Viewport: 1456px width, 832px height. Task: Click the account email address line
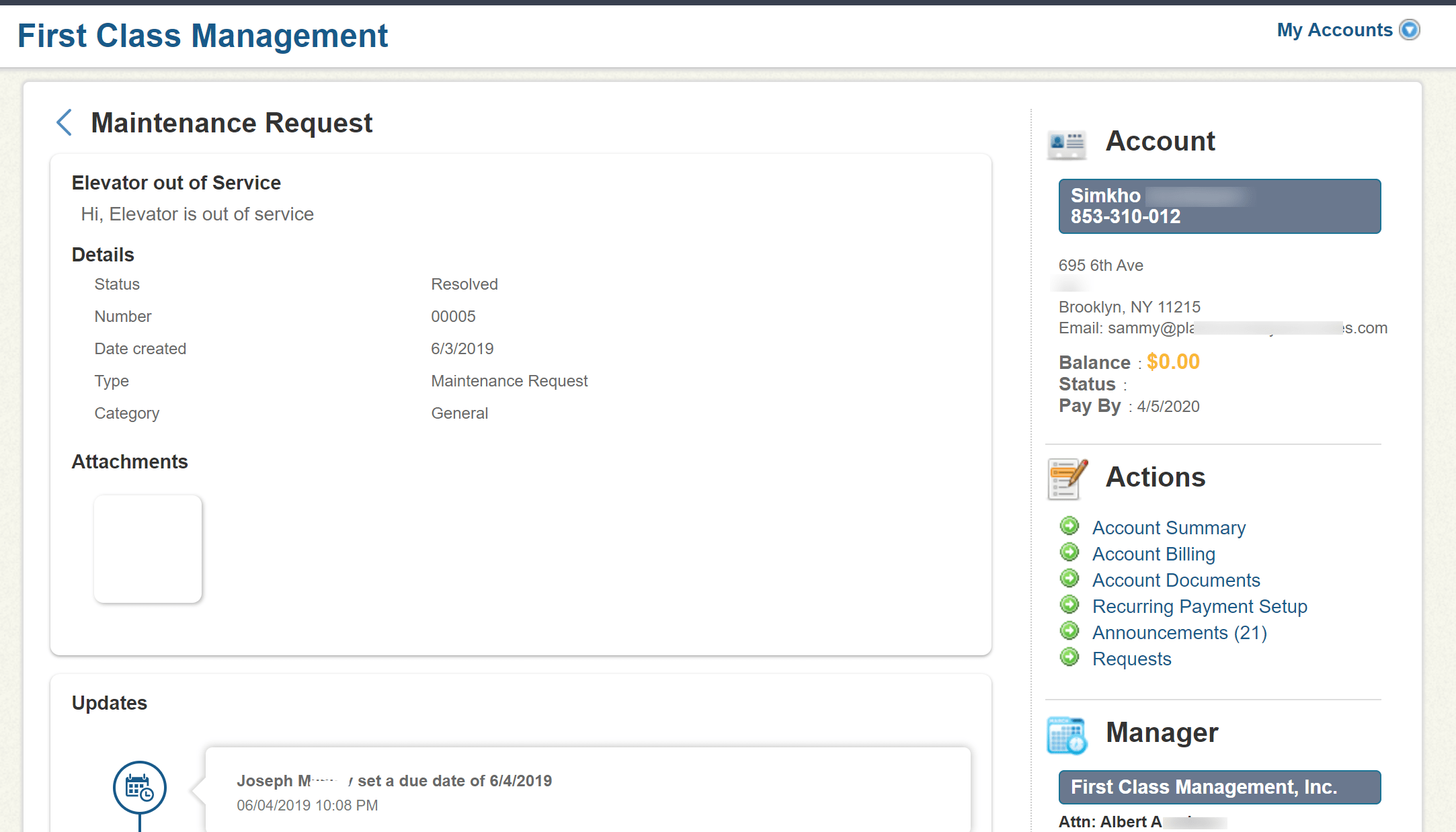1223,328
